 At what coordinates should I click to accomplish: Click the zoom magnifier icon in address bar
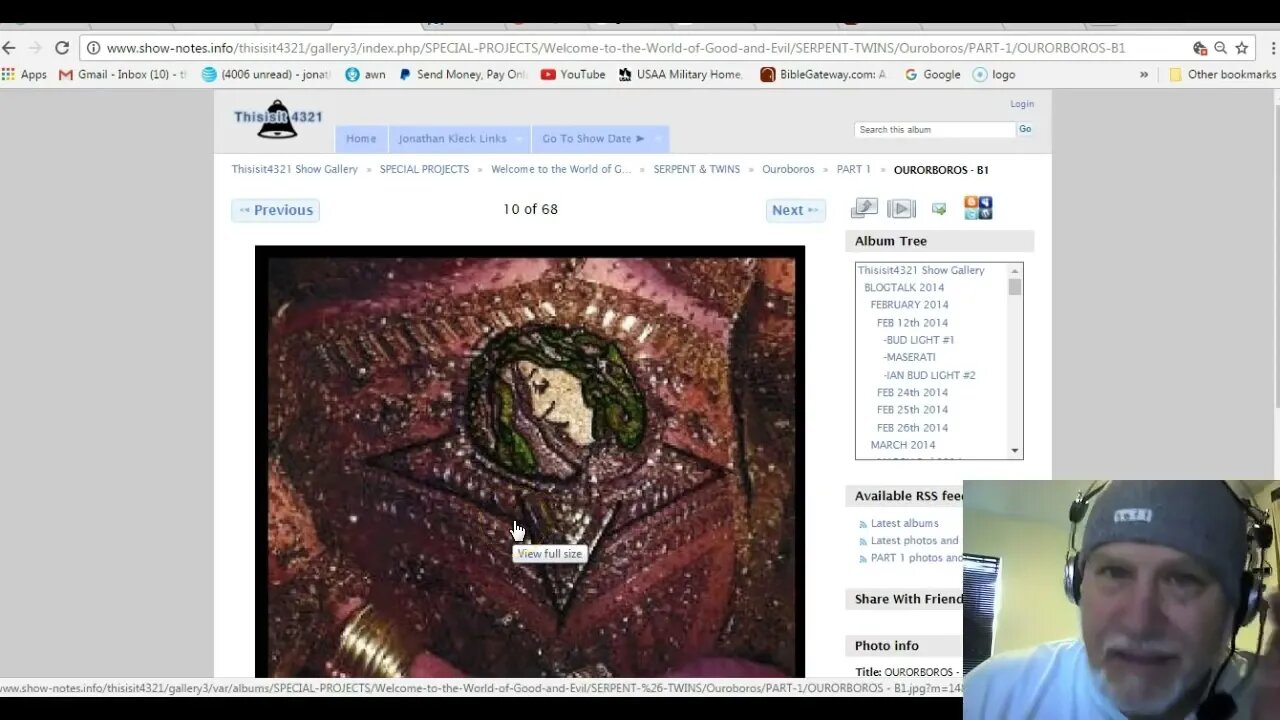[x=1220, y=48]
